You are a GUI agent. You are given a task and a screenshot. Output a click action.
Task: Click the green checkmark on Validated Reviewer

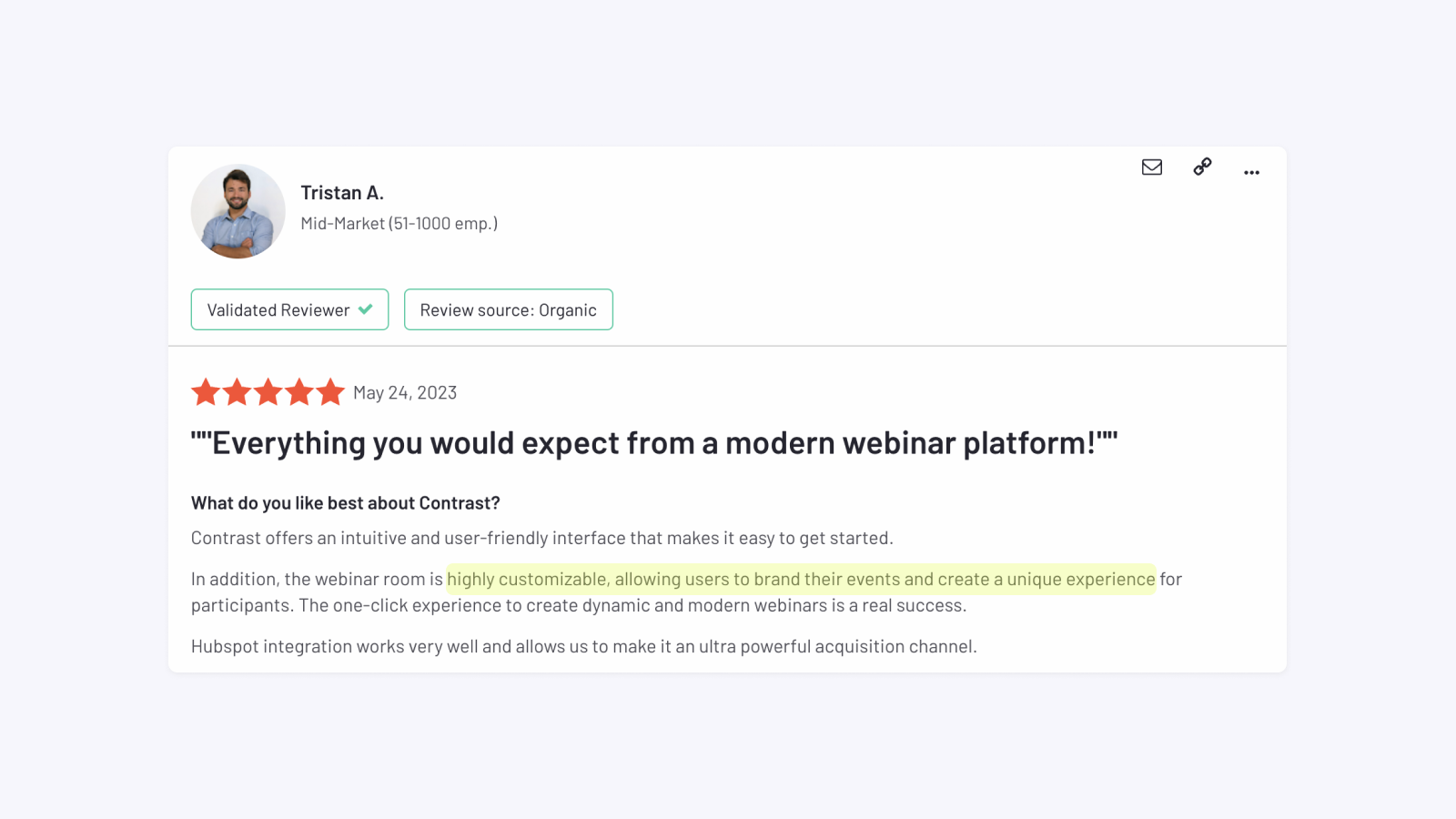pyautogui.click(x=366, y=309)
